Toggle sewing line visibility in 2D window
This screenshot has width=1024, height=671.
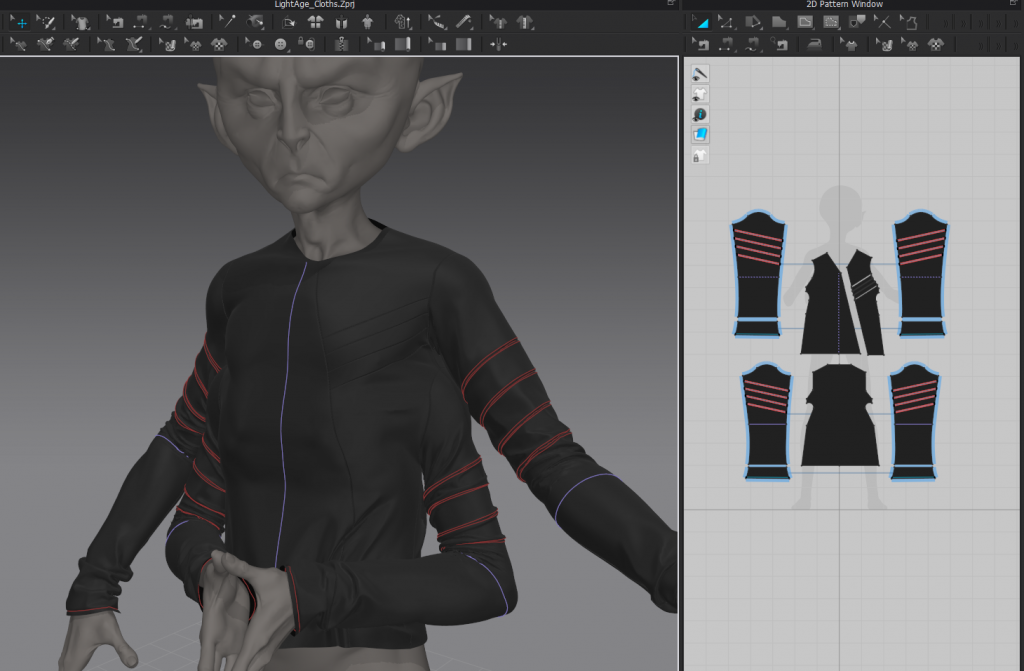[x=701, y=73]
